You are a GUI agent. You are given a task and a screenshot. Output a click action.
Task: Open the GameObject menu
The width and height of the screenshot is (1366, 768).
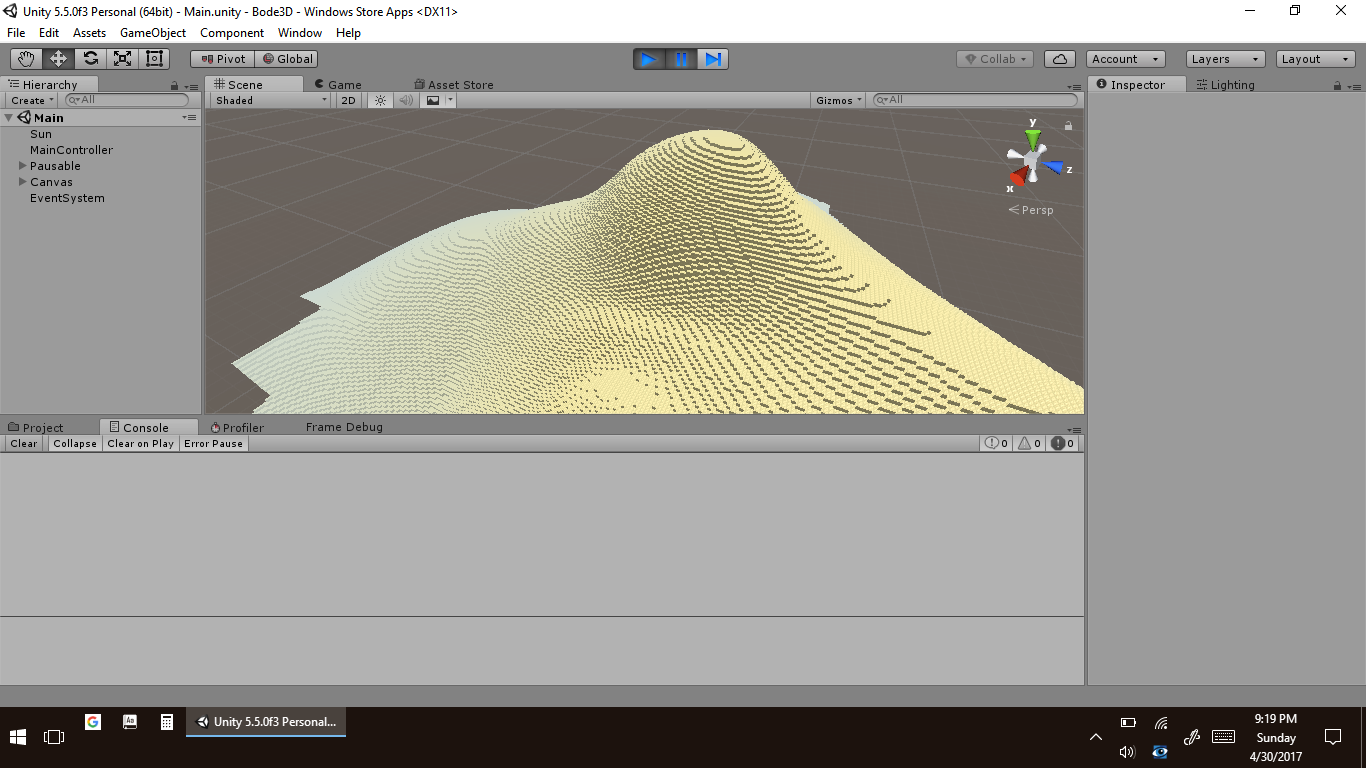153,33
